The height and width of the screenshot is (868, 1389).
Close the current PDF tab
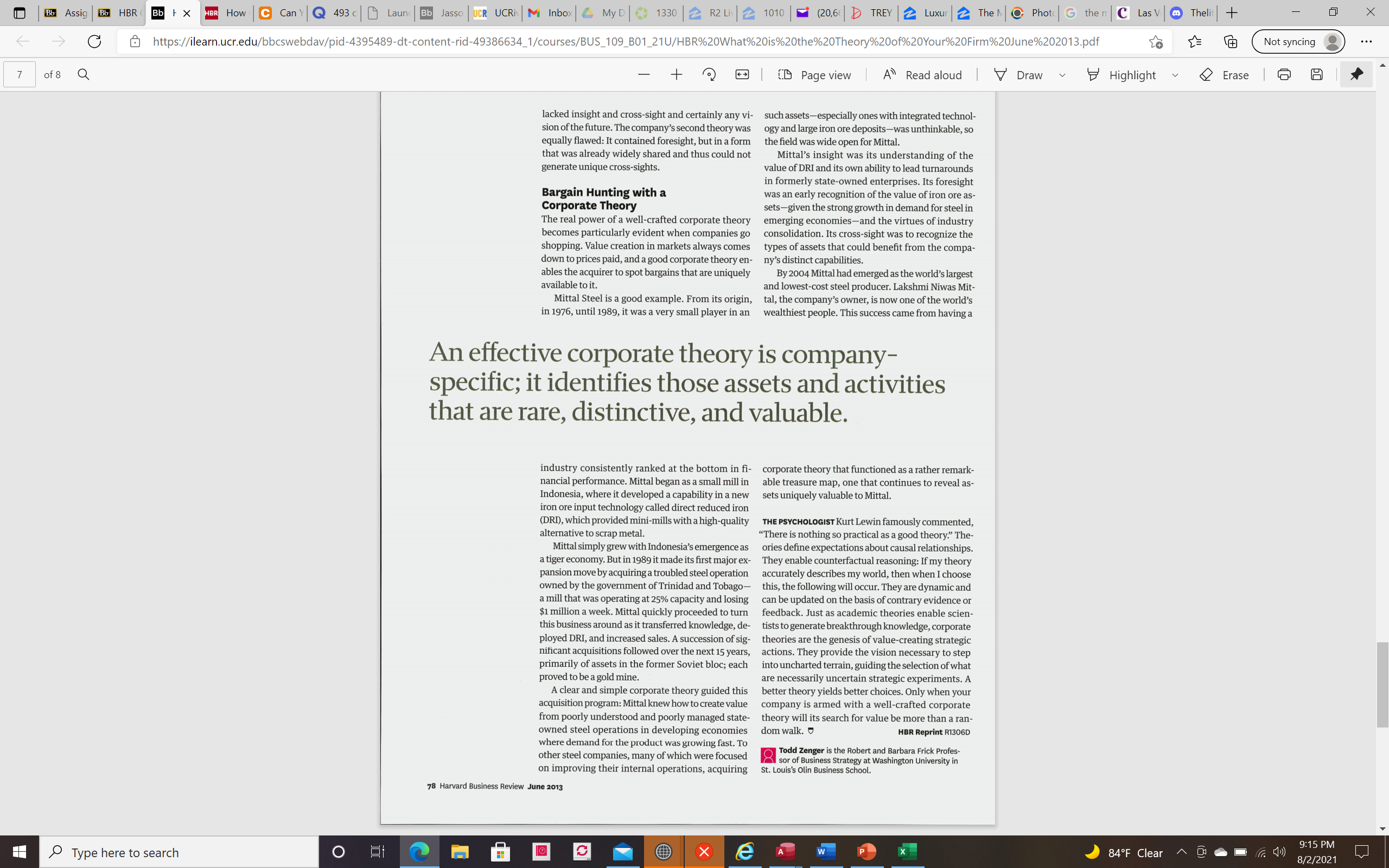187,13
